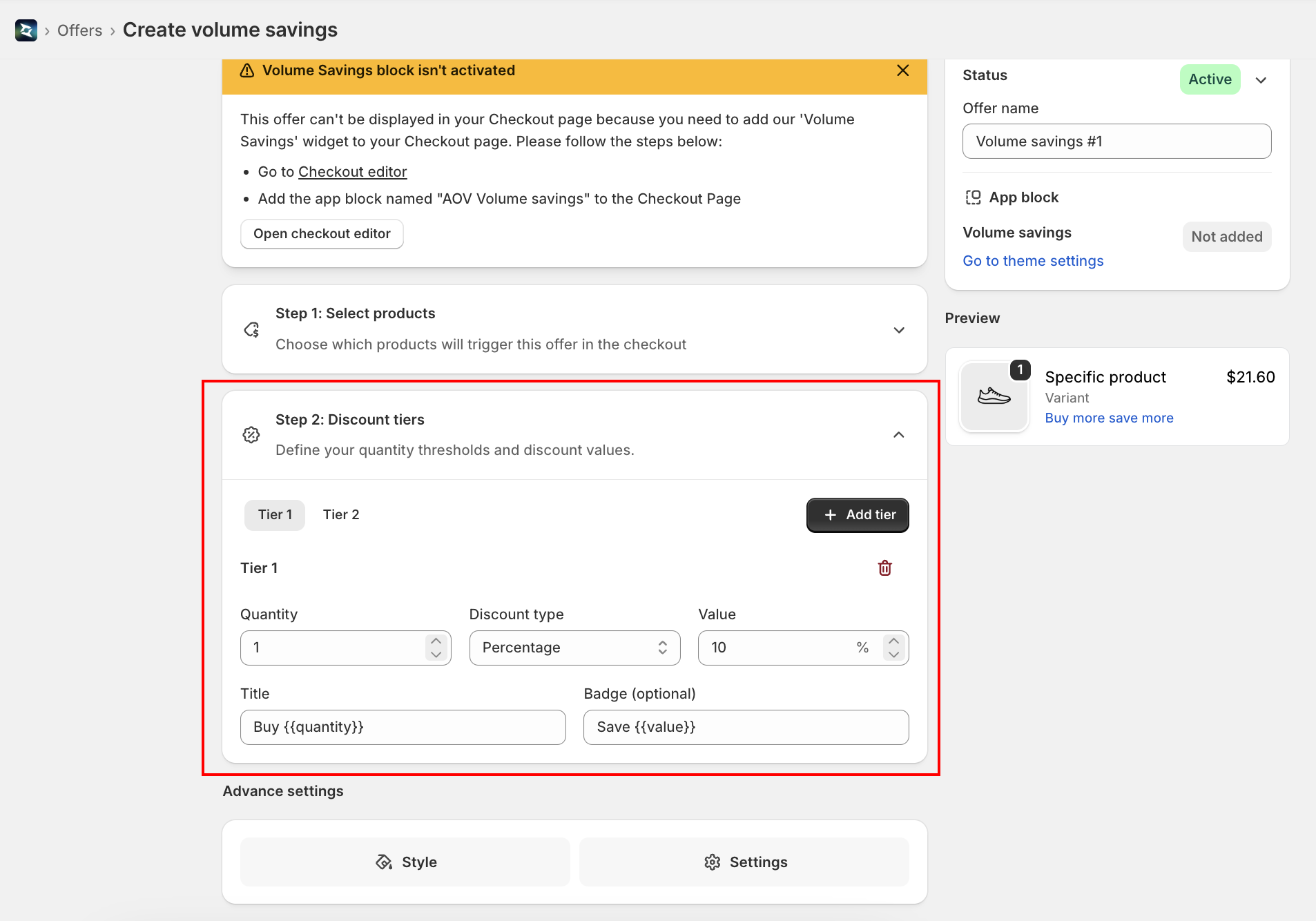Click the Badge field with Save {{value}}
The height and width of the screenshot is (921, 1316).
746,727
